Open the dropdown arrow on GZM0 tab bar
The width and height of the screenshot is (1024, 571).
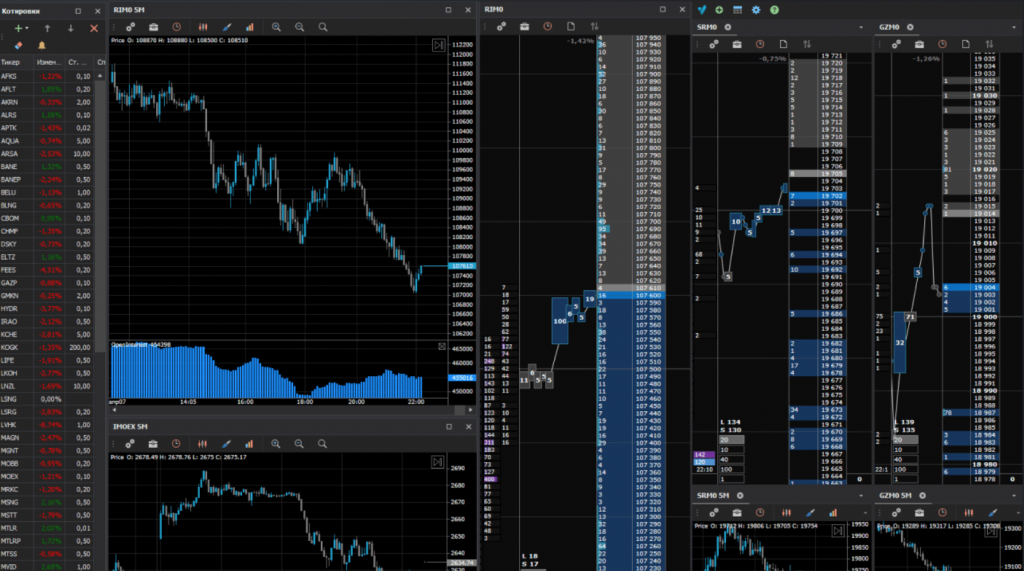coord(1011,26)
